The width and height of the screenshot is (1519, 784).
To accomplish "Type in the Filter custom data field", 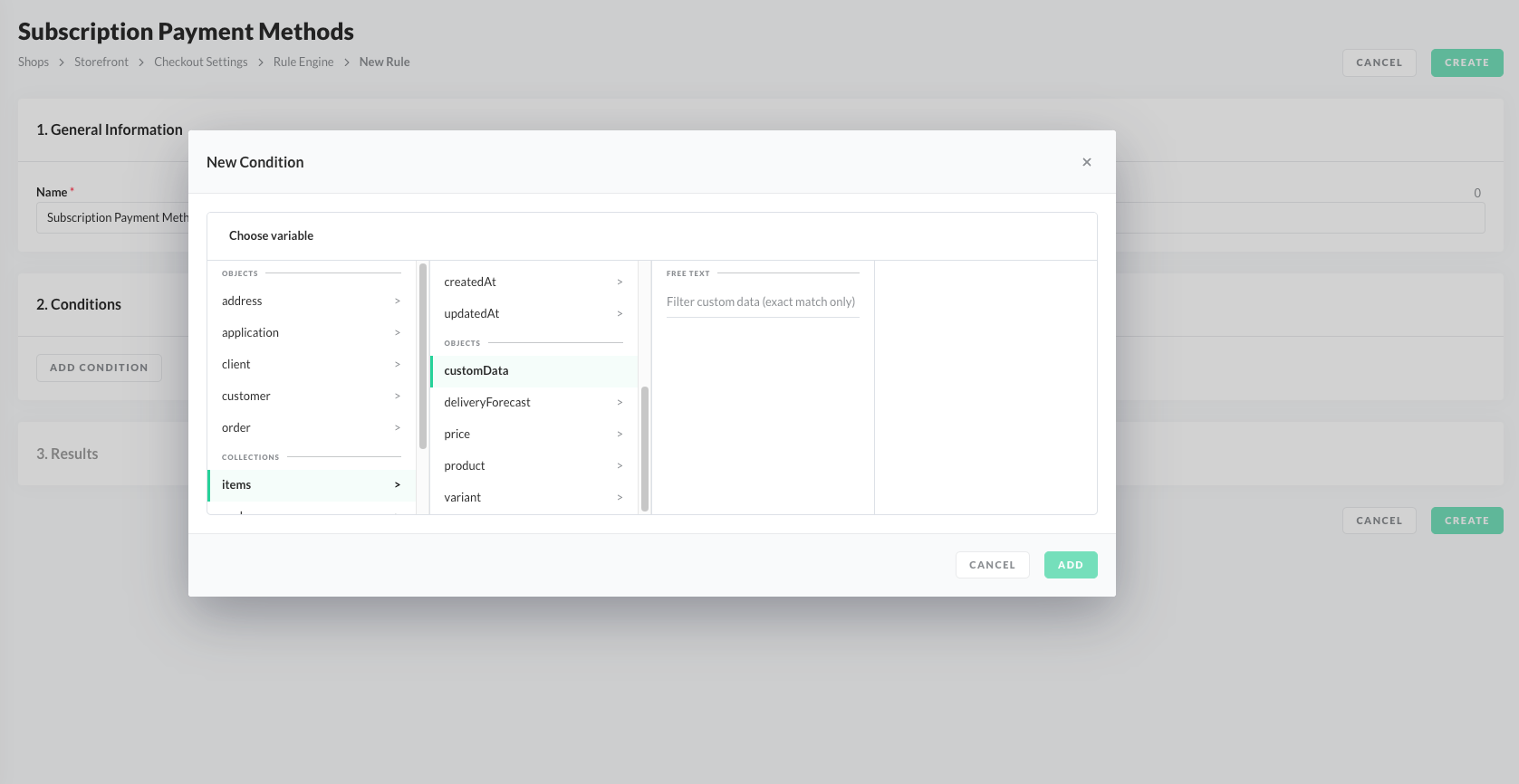I will (x=762, y=302).
